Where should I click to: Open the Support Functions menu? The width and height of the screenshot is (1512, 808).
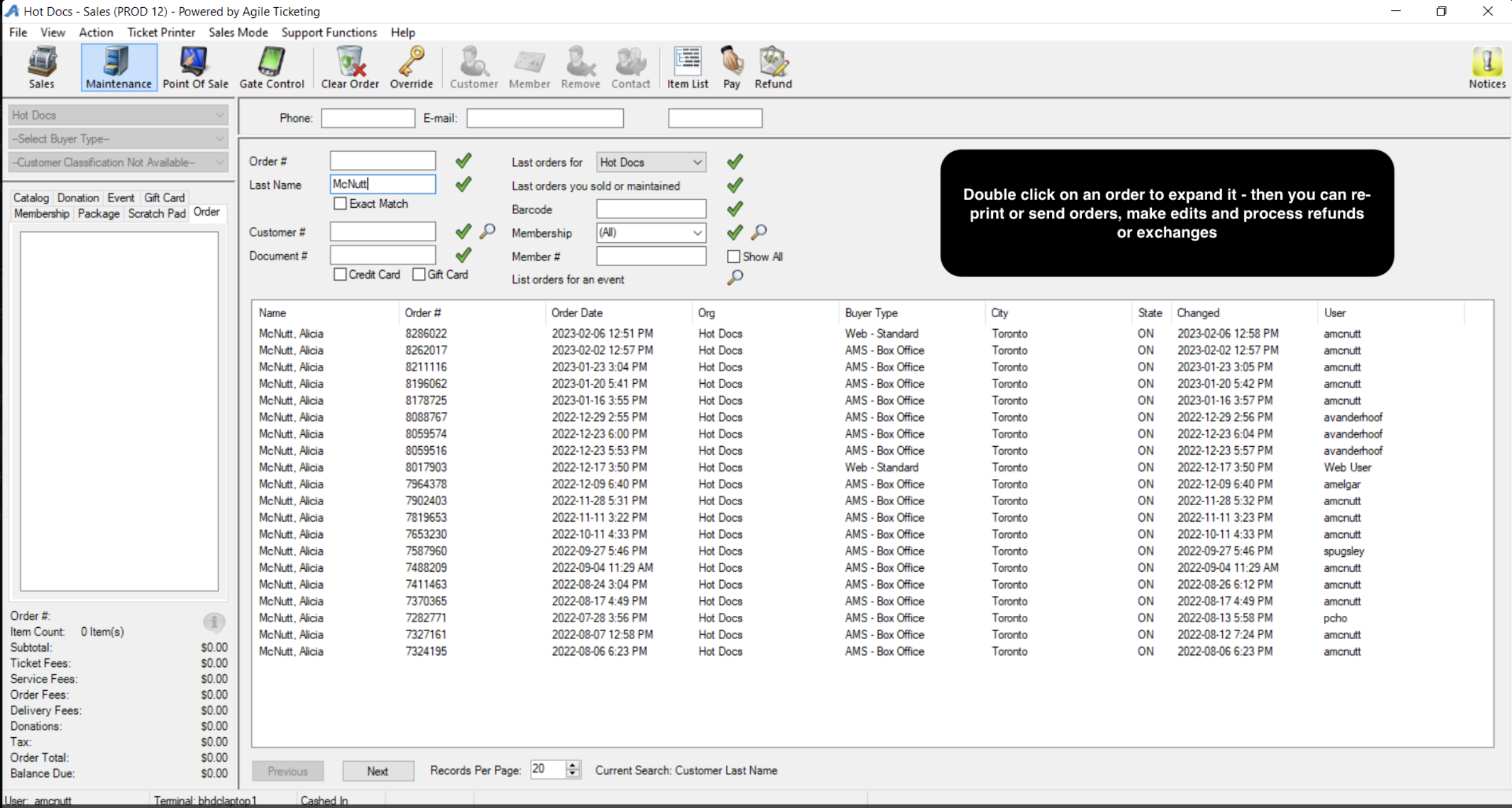click(329, 32)
